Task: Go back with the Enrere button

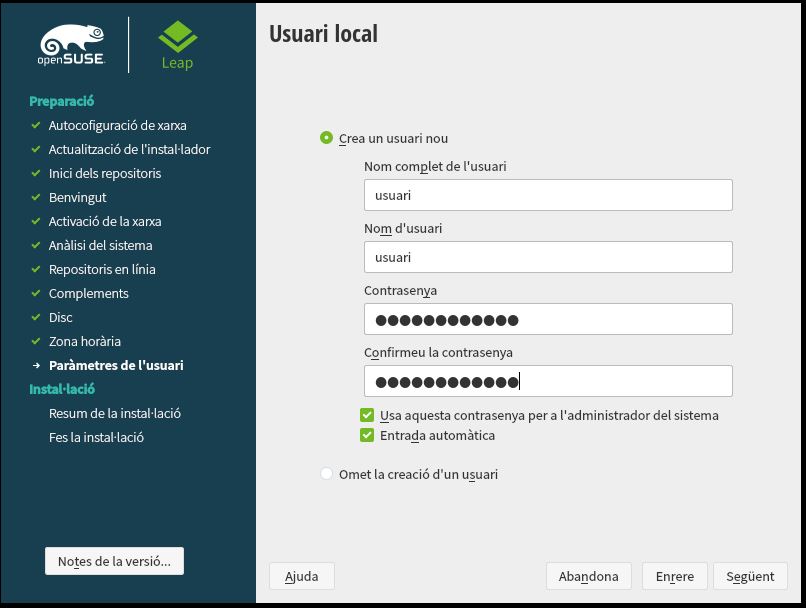Action: [675, 576]
